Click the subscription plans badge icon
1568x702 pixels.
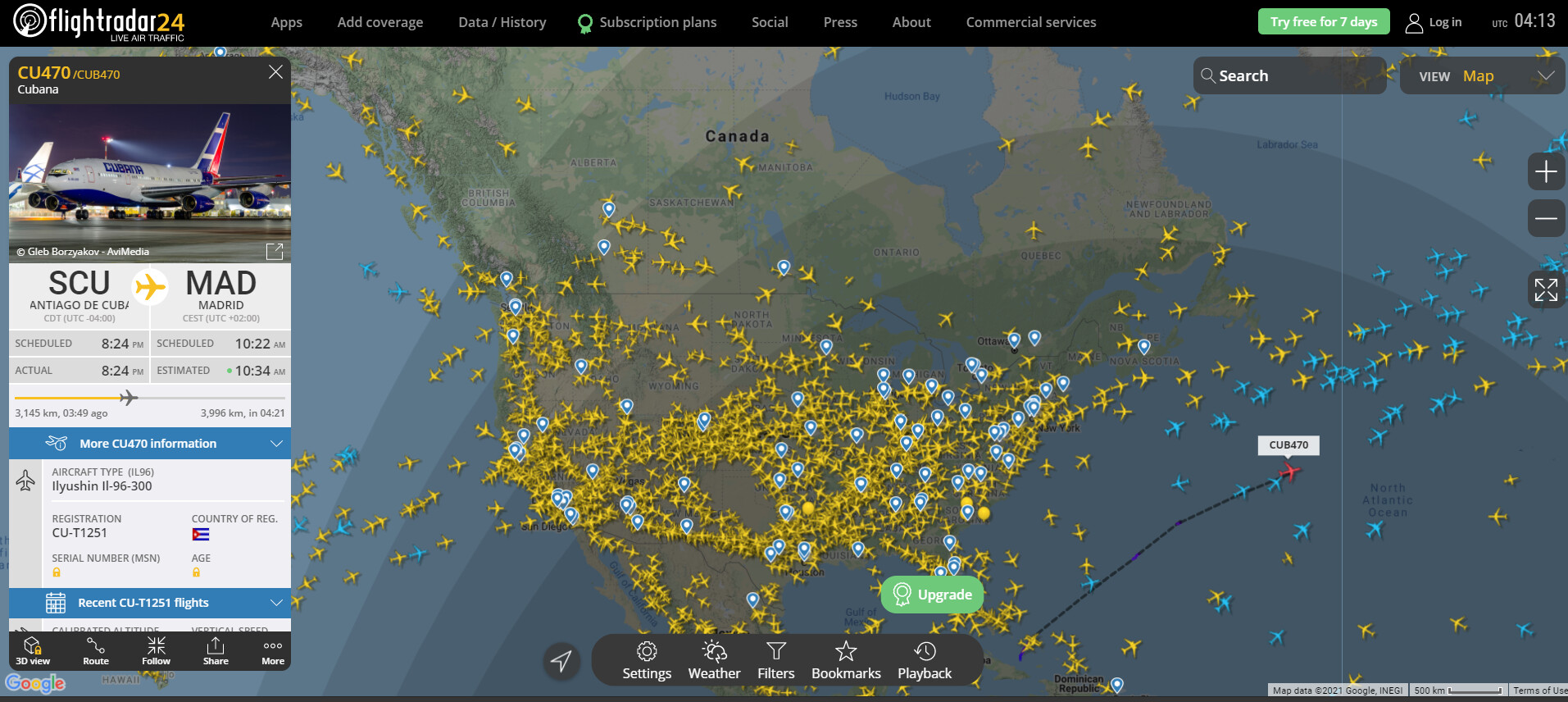coord(585,24)
